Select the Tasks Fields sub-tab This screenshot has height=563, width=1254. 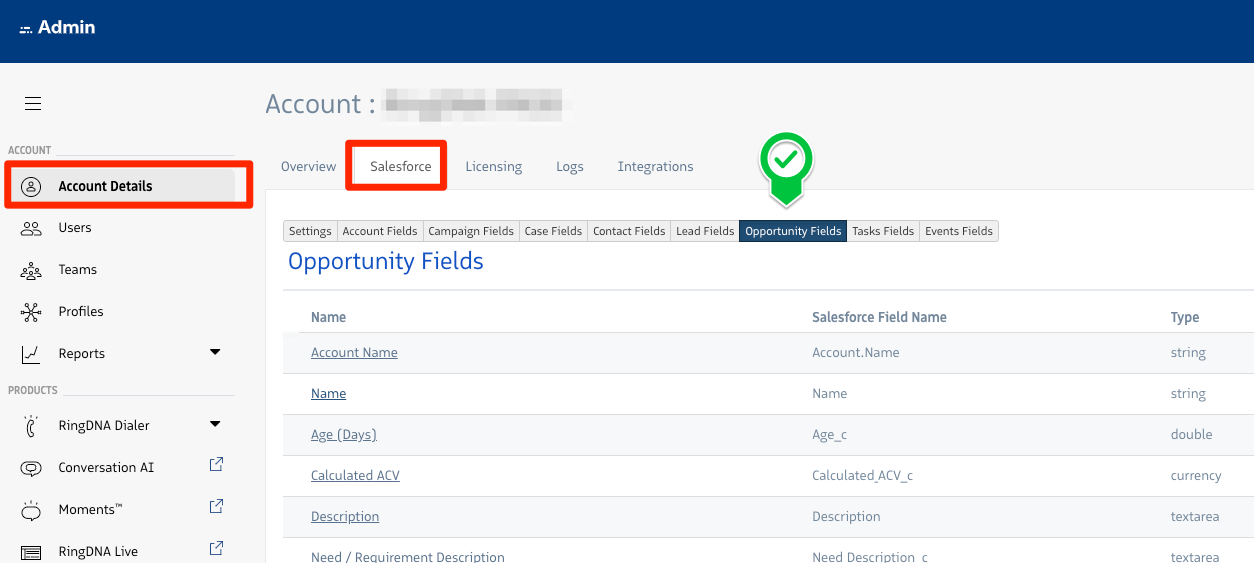pos(883,231)
